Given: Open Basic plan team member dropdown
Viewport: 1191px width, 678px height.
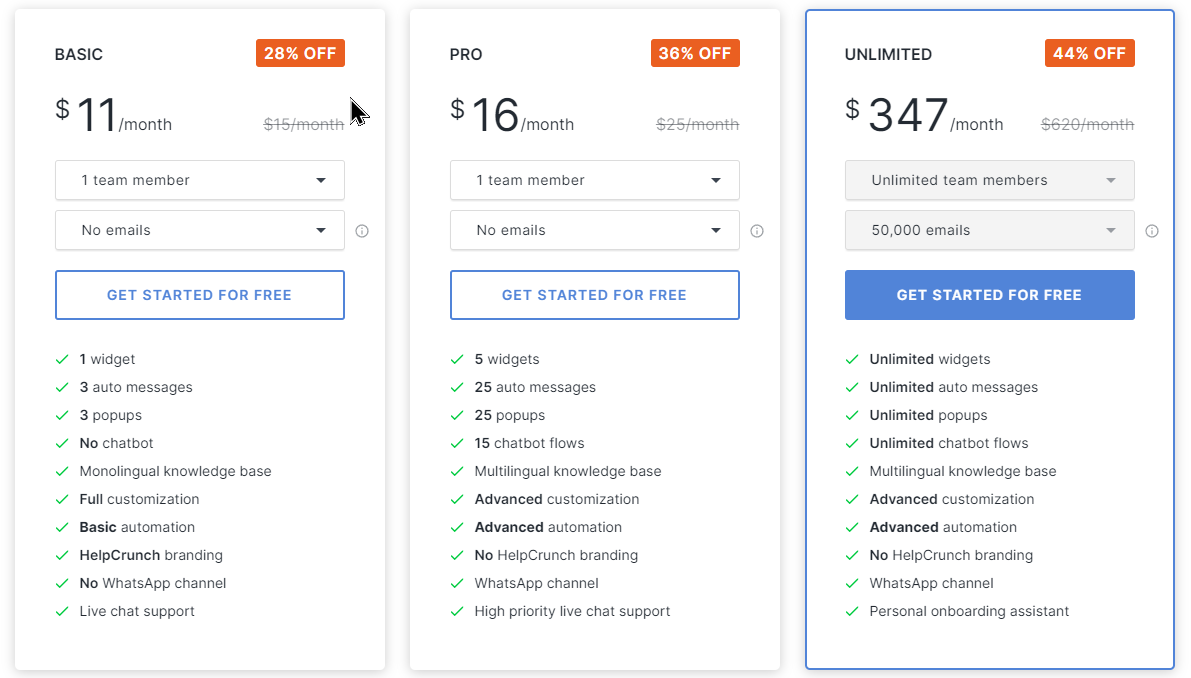Looking at the screenshot, I should coord(200,180).
